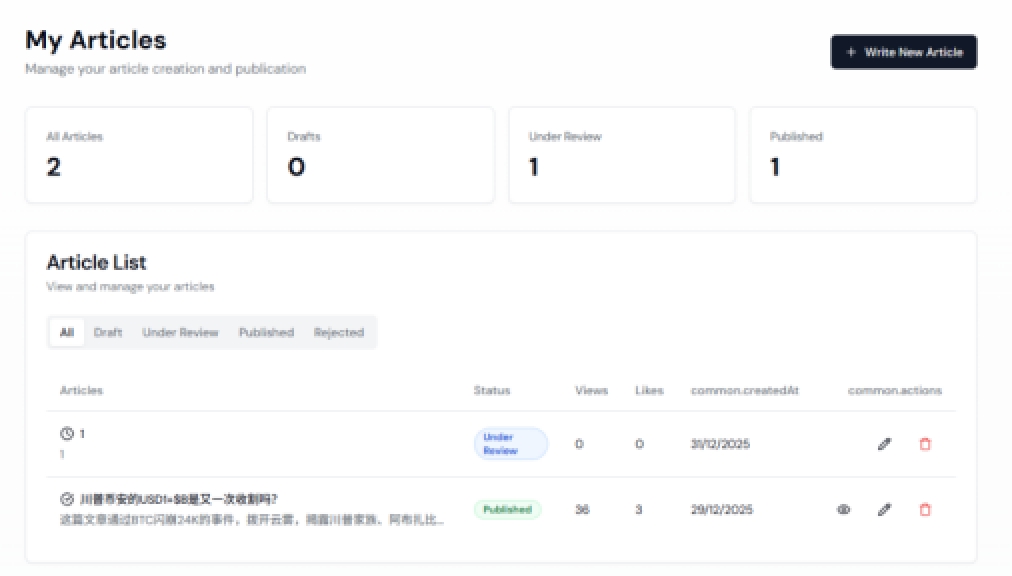Viewport: 1012px width, 576px height.
Task: Open the Under Review tab
Action: click(180, 332)
